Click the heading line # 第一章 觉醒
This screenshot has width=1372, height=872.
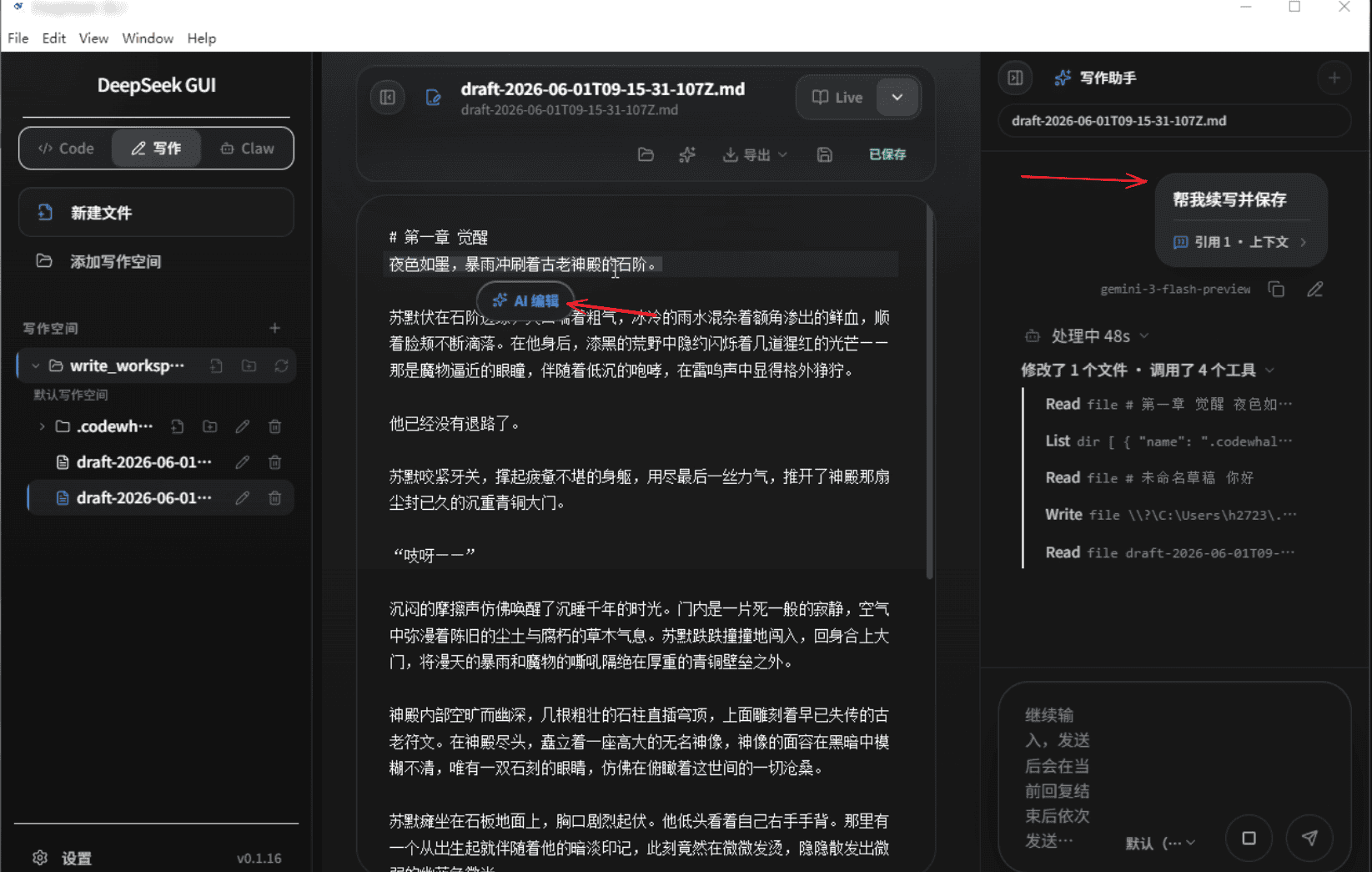[439, 238]
